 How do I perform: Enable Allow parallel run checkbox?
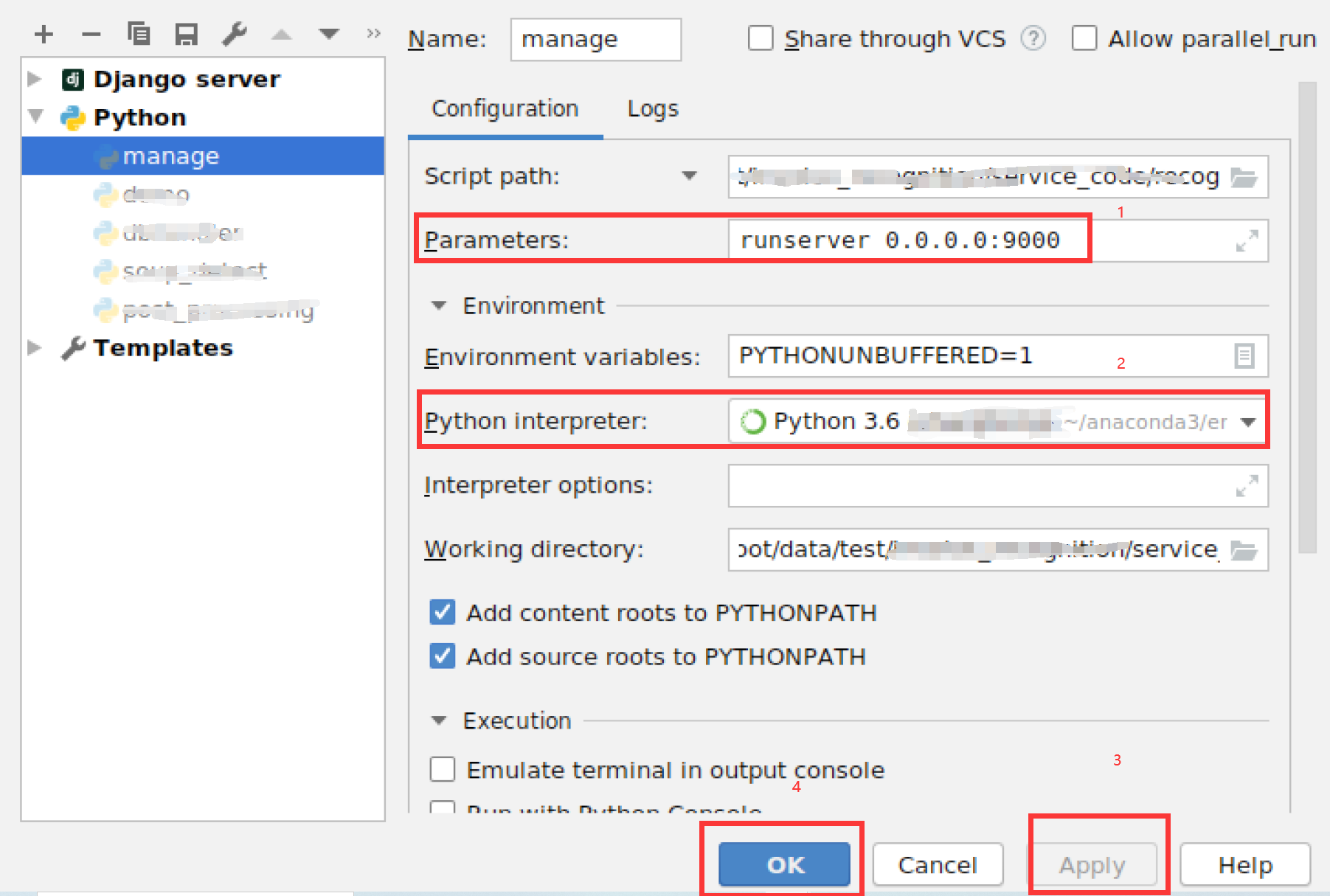pyautogui.click(x=1084, y=38)
